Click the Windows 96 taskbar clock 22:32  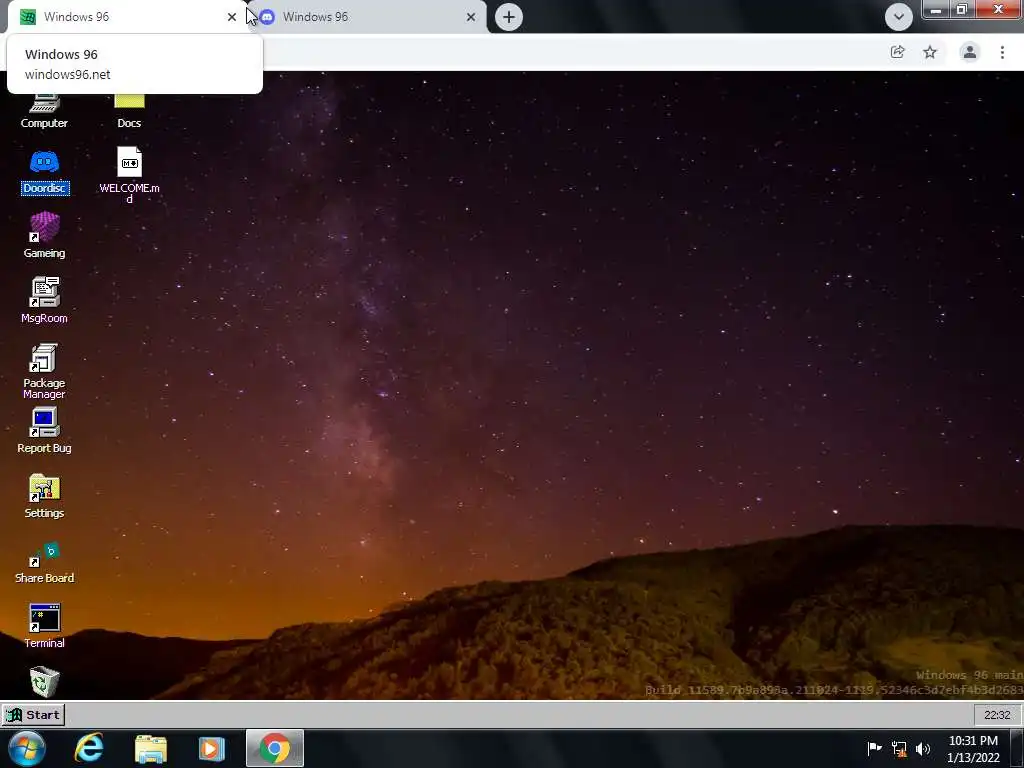coord(997,715)
